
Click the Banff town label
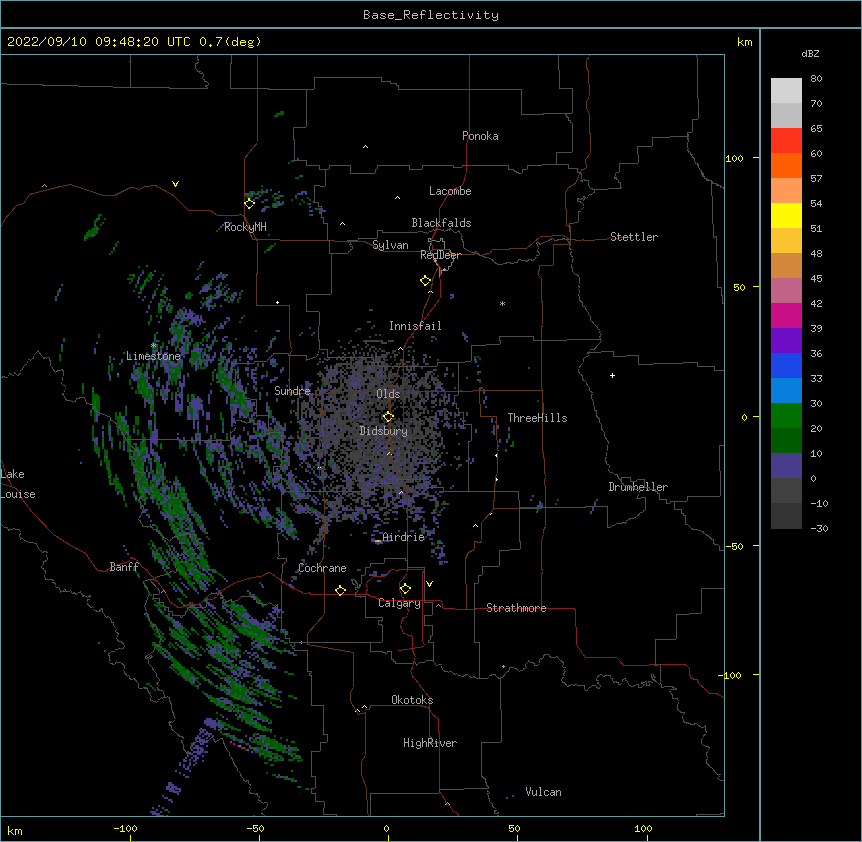124,567
